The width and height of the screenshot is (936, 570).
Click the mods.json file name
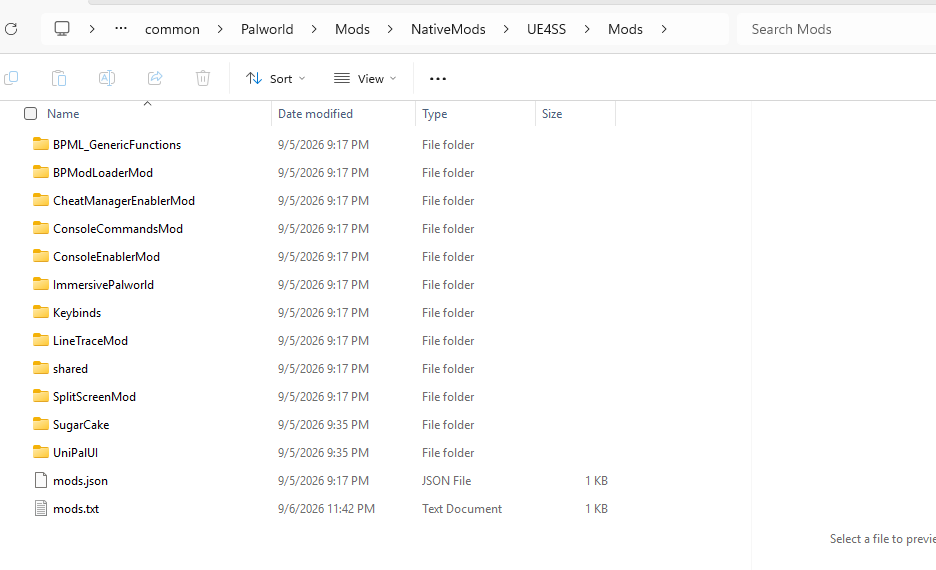point(81,481)
